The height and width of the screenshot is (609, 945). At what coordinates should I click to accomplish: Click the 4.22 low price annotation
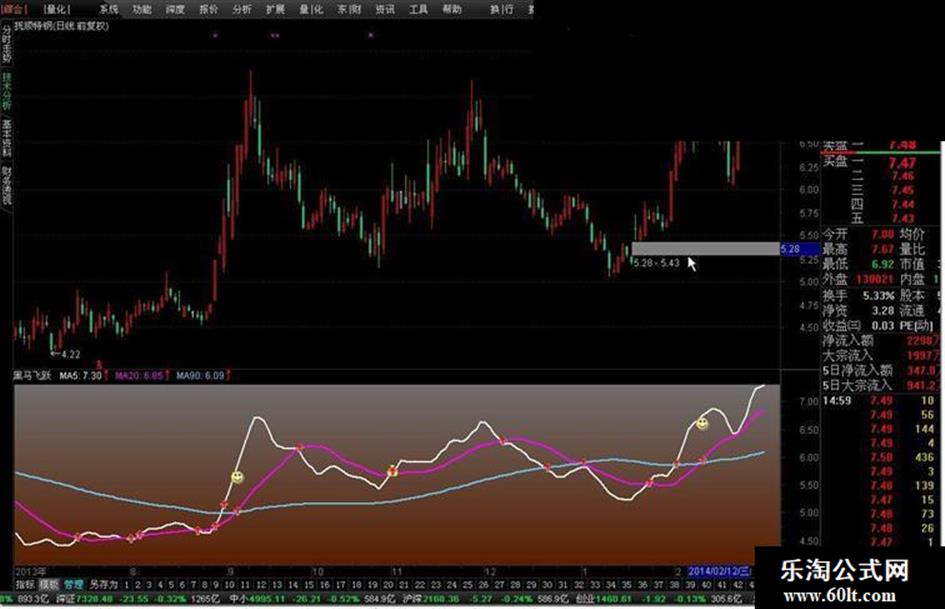pyautogui.click(x=65, y=354)
